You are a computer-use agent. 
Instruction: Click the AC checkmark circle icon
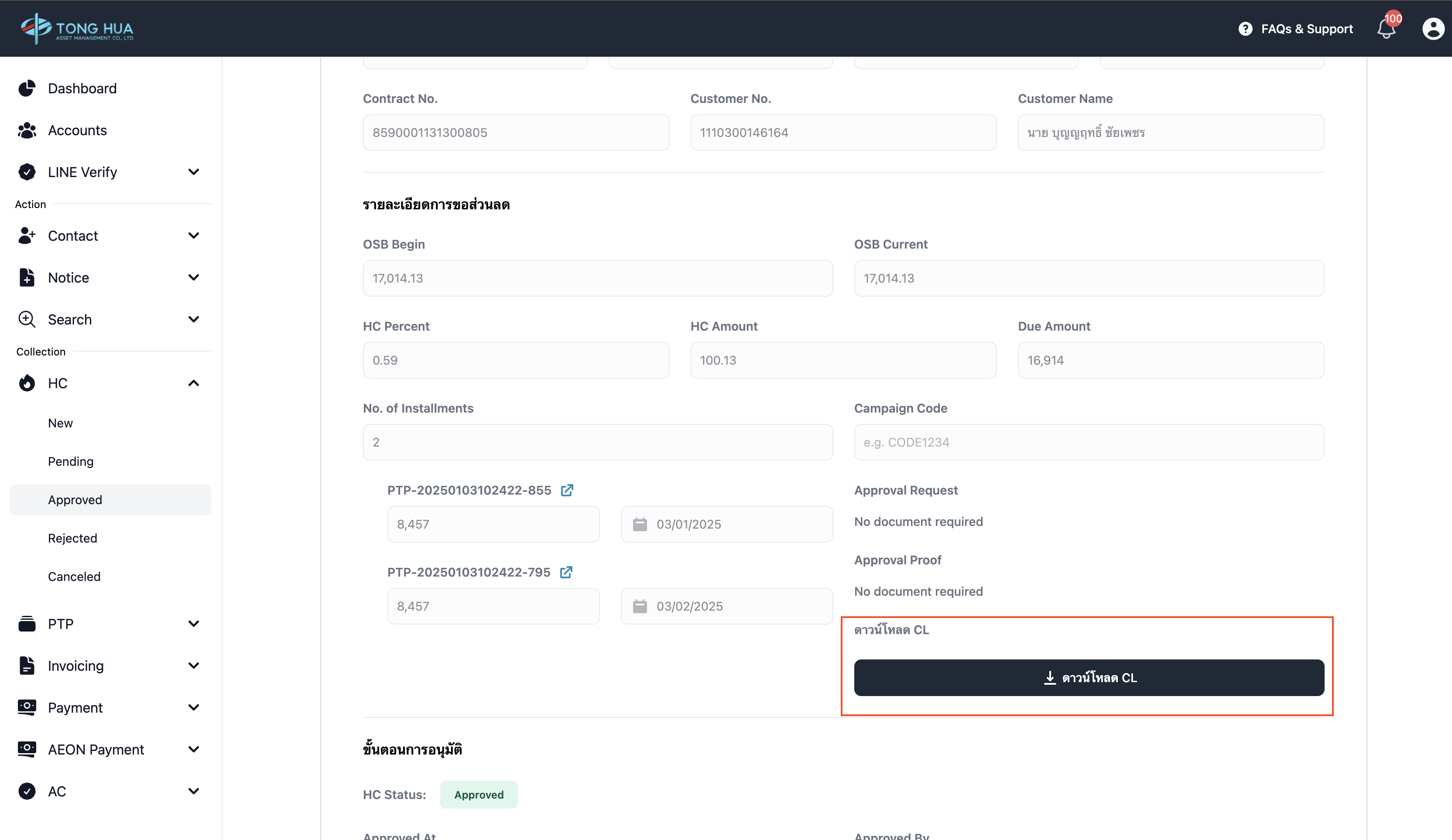[x=27, y=791]
